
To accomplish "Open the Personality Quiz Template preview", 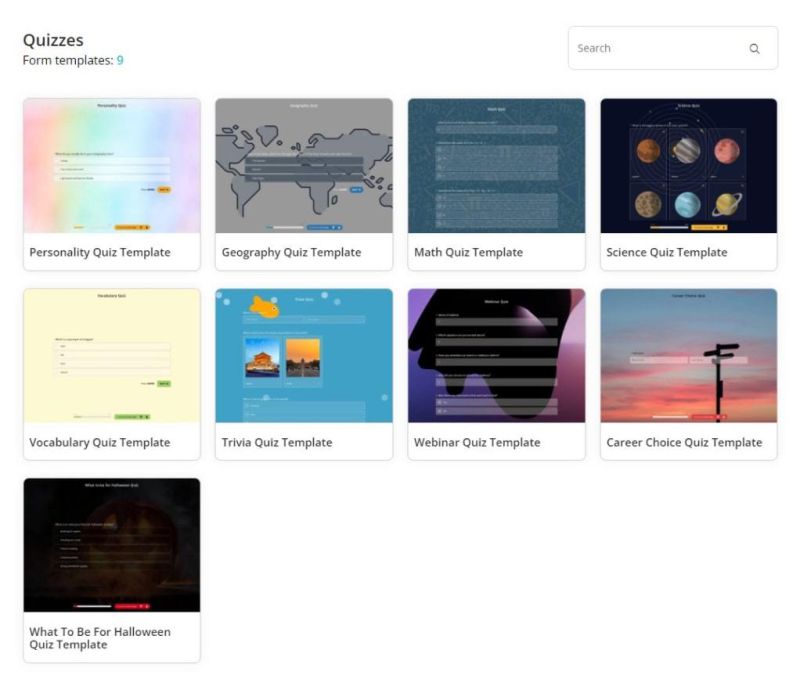I will [x=111, y=165].
